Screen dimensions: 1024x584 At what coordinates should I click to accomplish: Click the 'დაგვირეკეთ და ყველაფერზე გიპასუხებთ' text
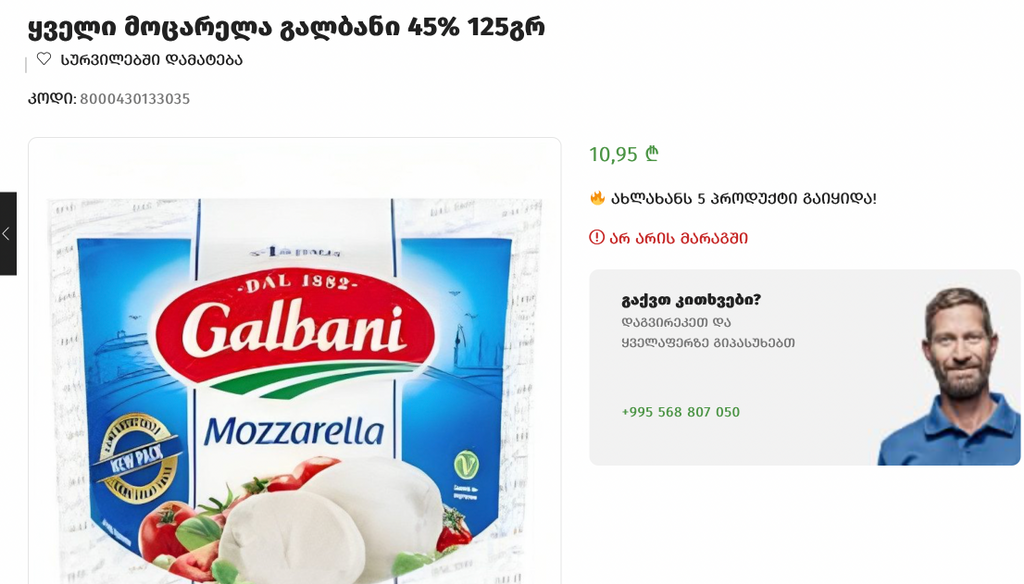[x=708, y=333]
